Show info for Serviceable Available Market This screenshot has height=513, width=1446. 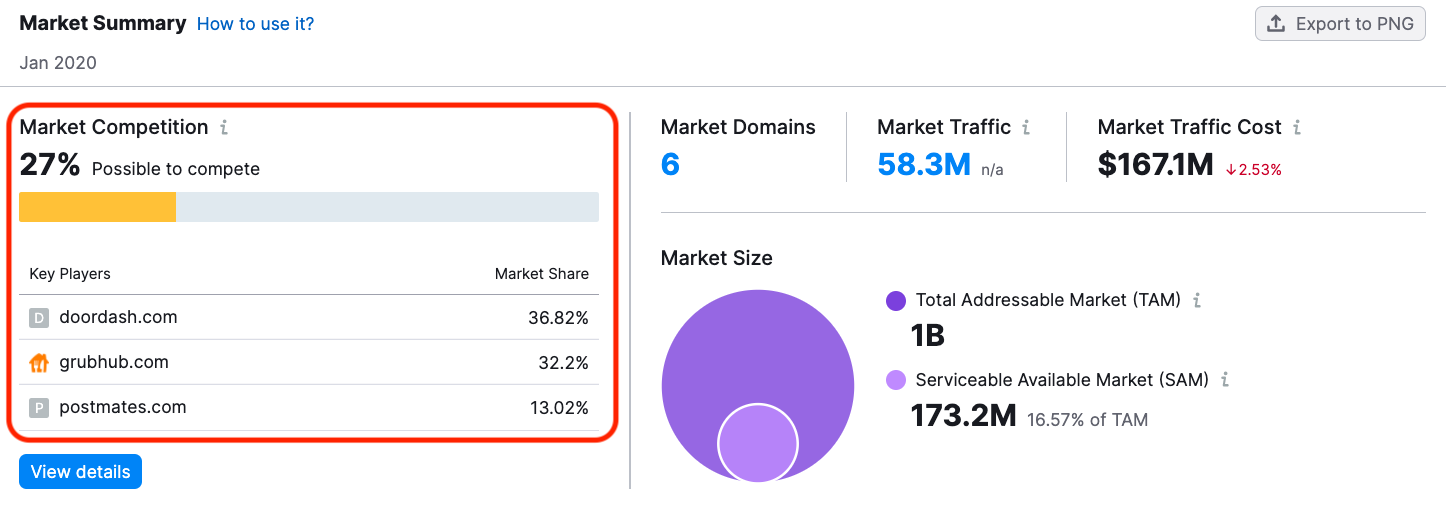point(1225,380)
